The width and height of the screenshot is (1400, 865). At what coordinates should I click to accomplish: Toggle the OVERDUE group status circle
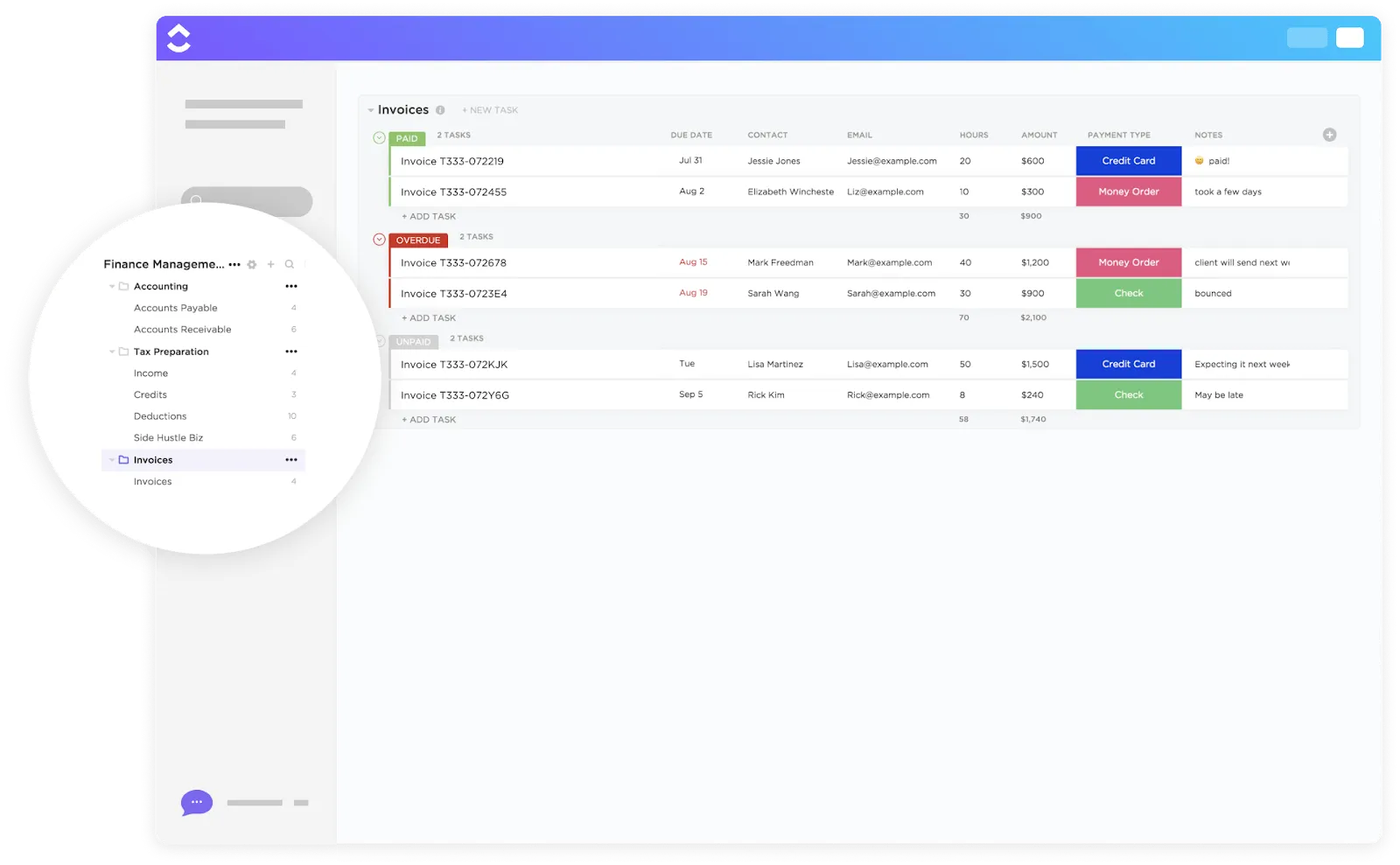(379, 240)
